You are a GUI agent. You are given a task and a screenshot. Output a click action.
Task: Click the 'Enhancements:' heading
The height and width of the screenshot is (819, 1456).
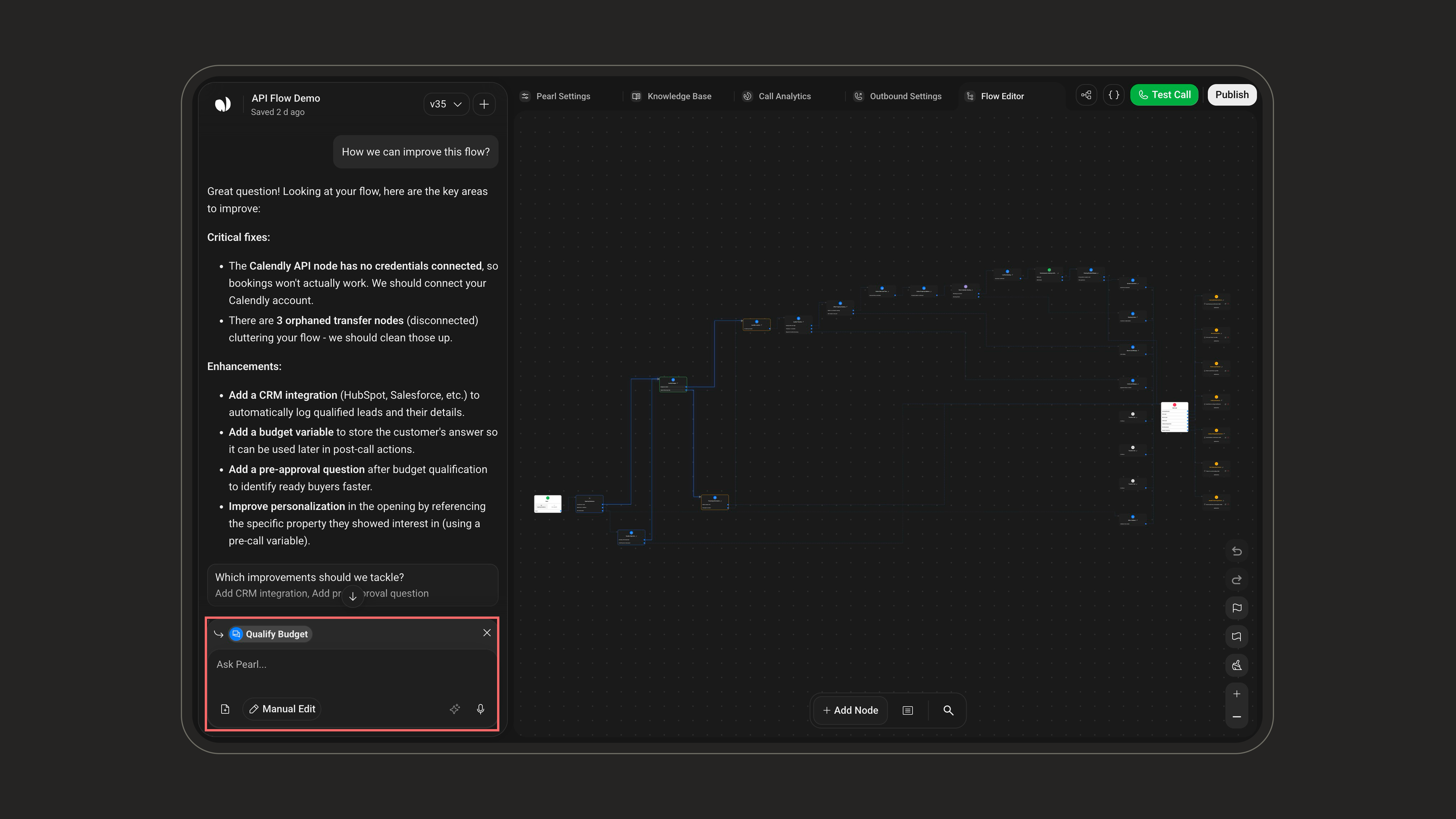click(244, 366)
